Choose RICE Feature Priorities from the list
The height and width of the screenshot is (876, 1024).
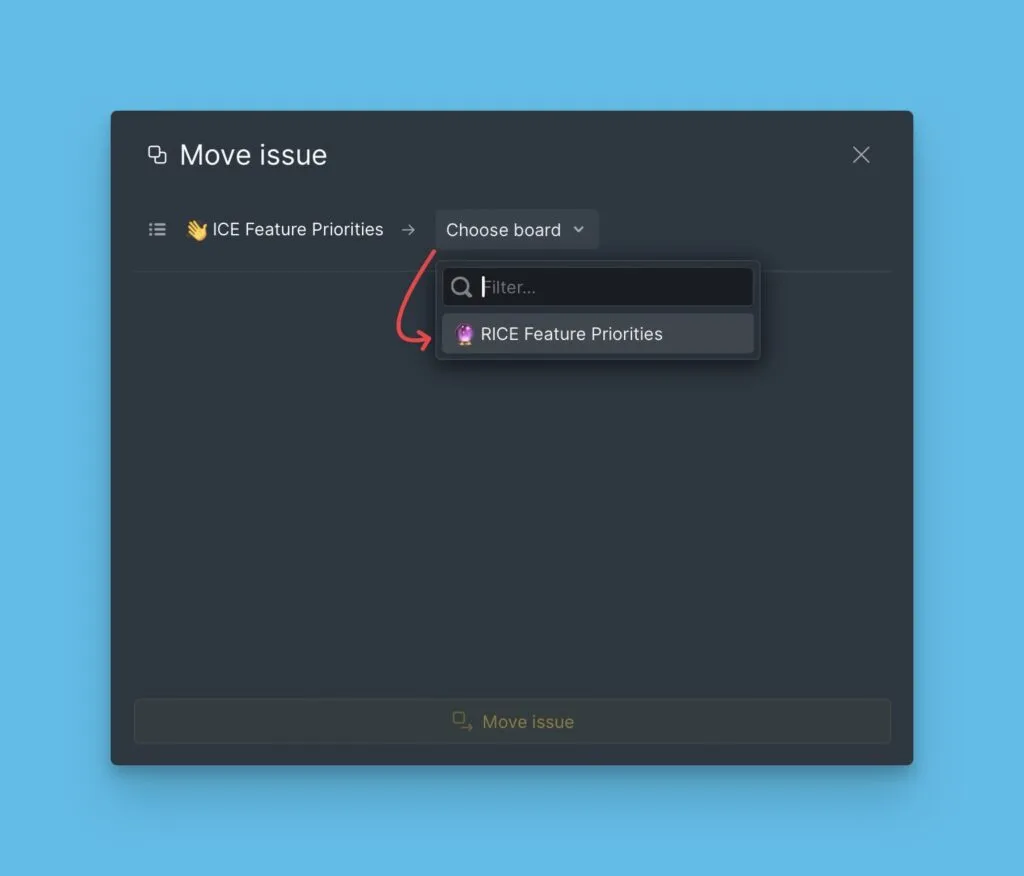[598, 334]
